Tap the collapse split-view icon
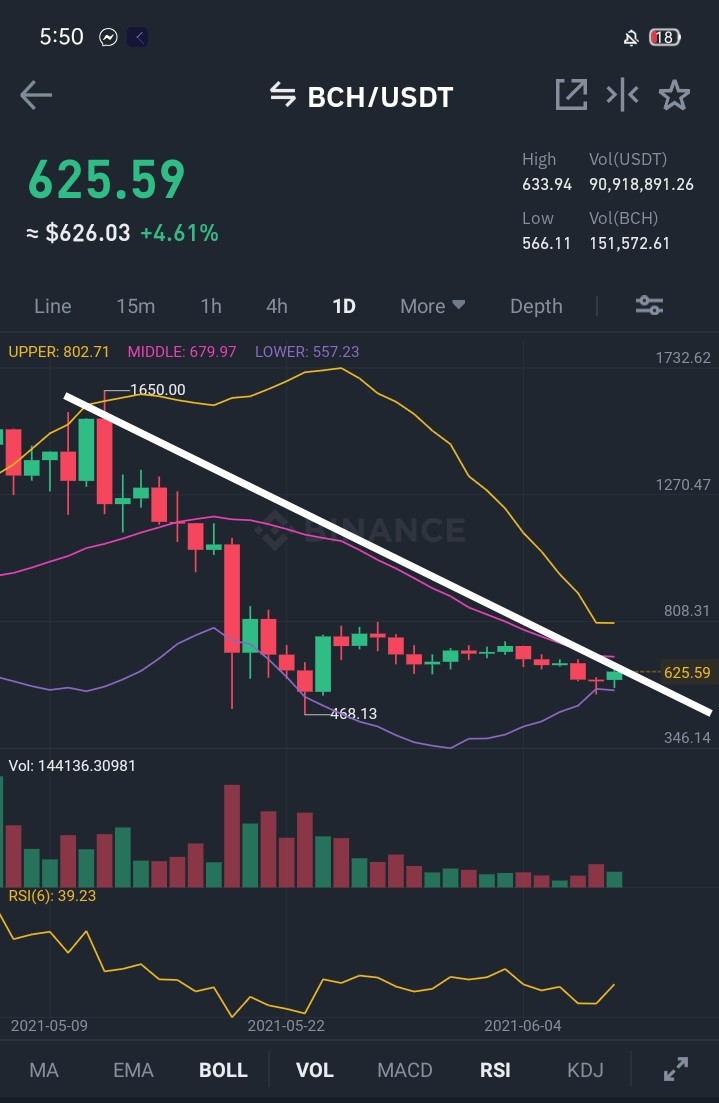 click(x=623, y=95)
